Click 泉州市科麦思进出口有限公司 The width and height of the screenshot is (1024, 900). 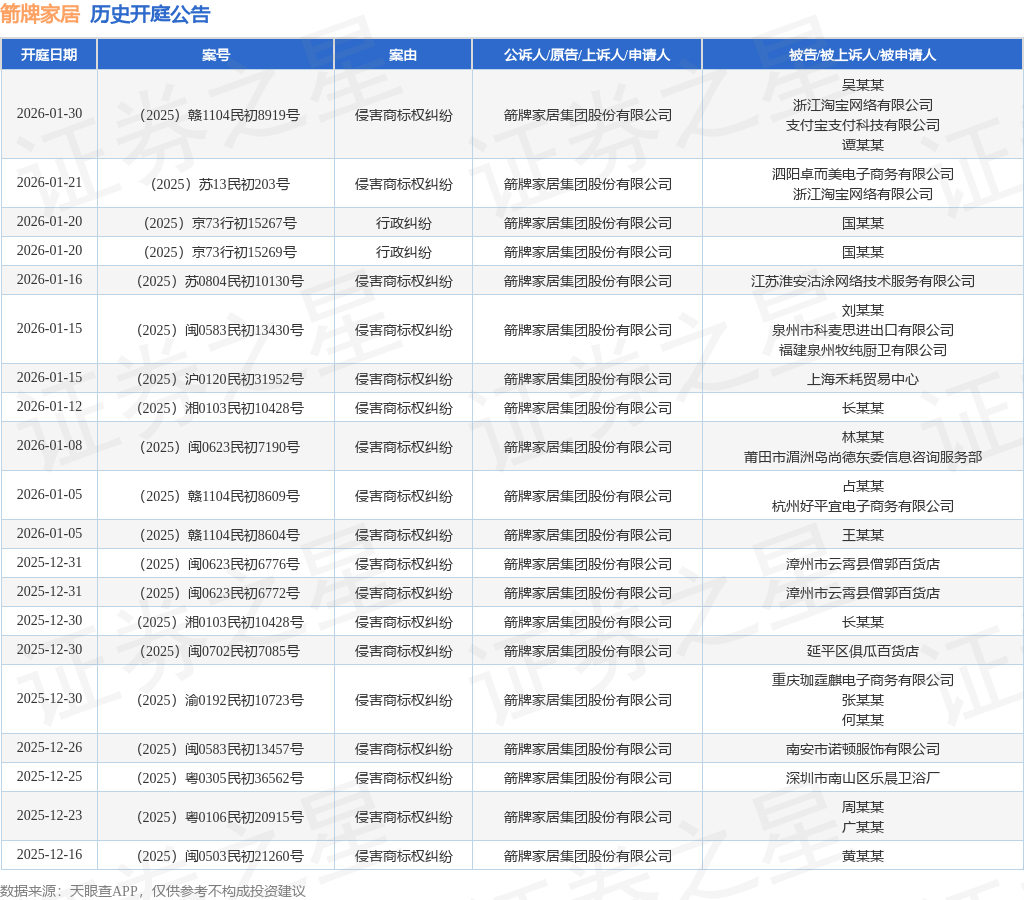pyautogui.click(x=862, y=330)
